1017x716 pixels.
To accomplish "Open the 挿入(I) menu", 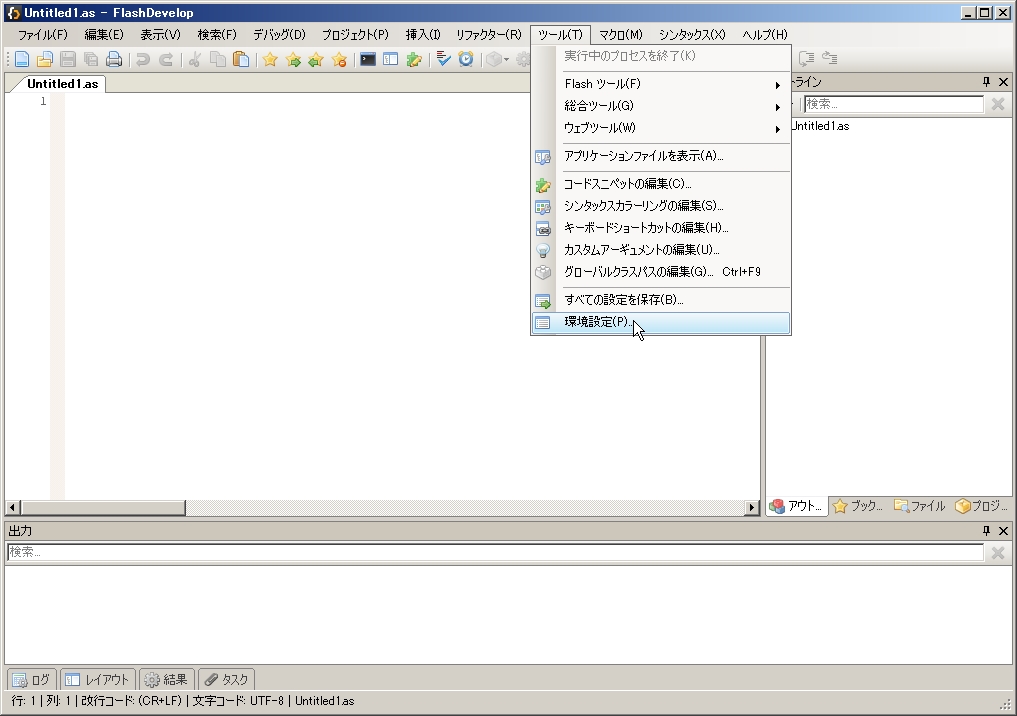I will (422, 34).
